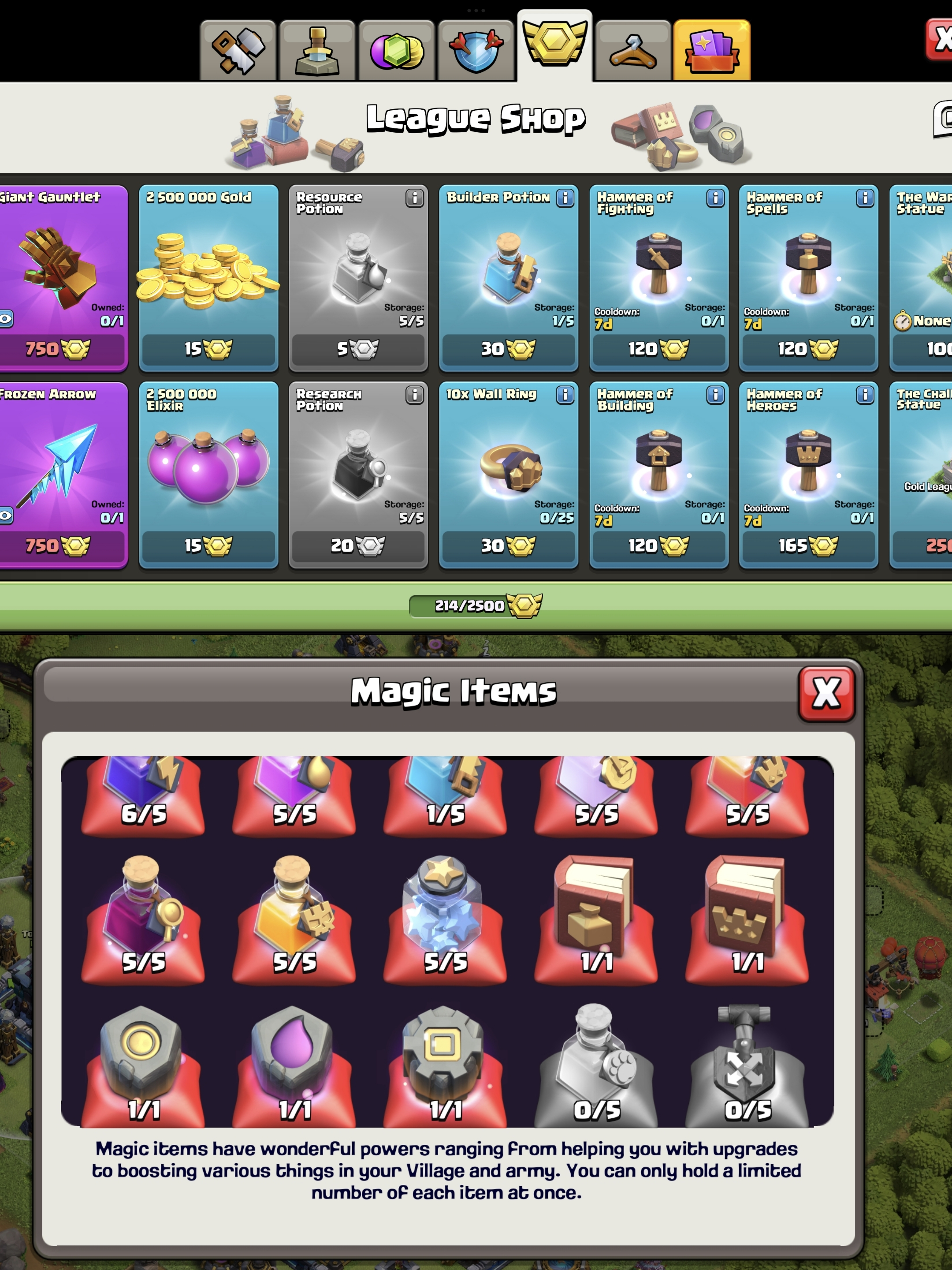This screenshot has width=952, height=1270.
Task: Select the Shovel of Obstacles item
Action: [747, 1065]
